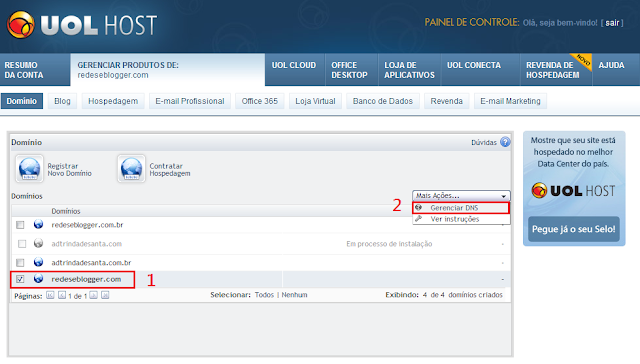
Task: Click globe icon beside redeseblogger.com
Action: point(38,278)
